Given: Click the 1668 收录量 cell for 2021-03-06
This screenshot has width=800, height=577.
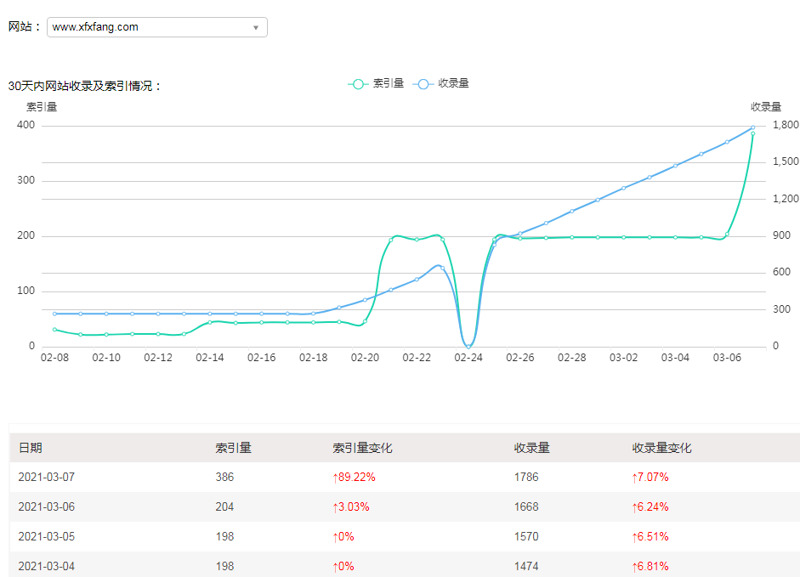Looking at the screenshot, I should coord(527,507).
